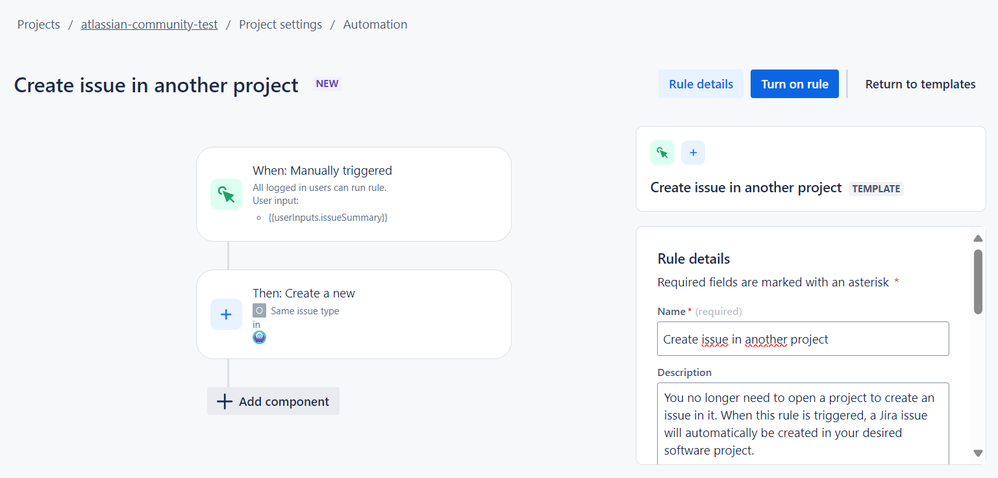The height and width of the screenshot is (478, 998).
Task: Click Return to templates
Action: [x=920, y=84]
